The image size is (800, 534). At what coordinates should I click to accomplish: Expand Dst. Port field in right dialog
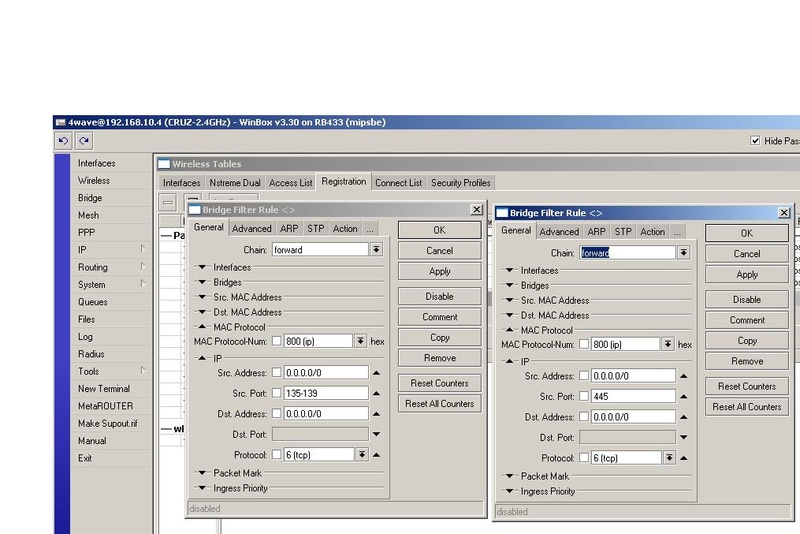(x=684, y=437)
